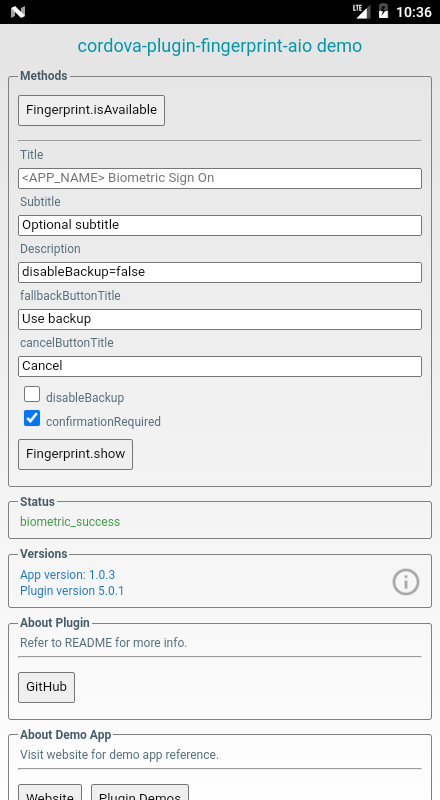
Task: Tap the biometric_success status message
Action: 70,522
